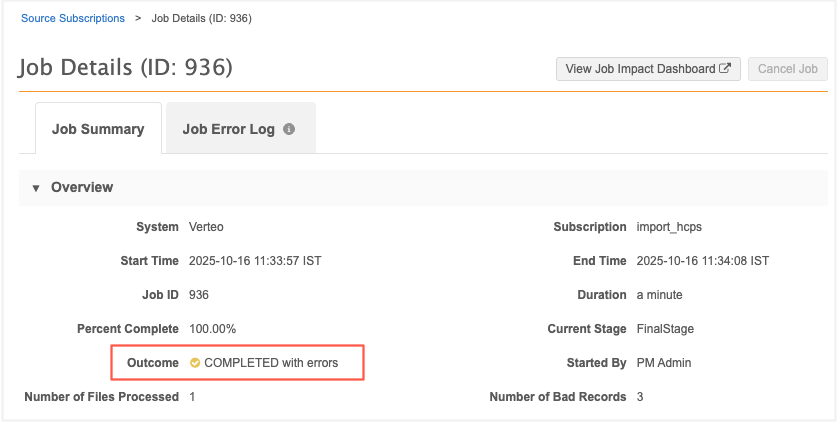The height and width of the screenshot is (423, 838).
Task: Select the COMPLETED with errors outcome text
Action: pyautogui.click(x=271, y=363)
